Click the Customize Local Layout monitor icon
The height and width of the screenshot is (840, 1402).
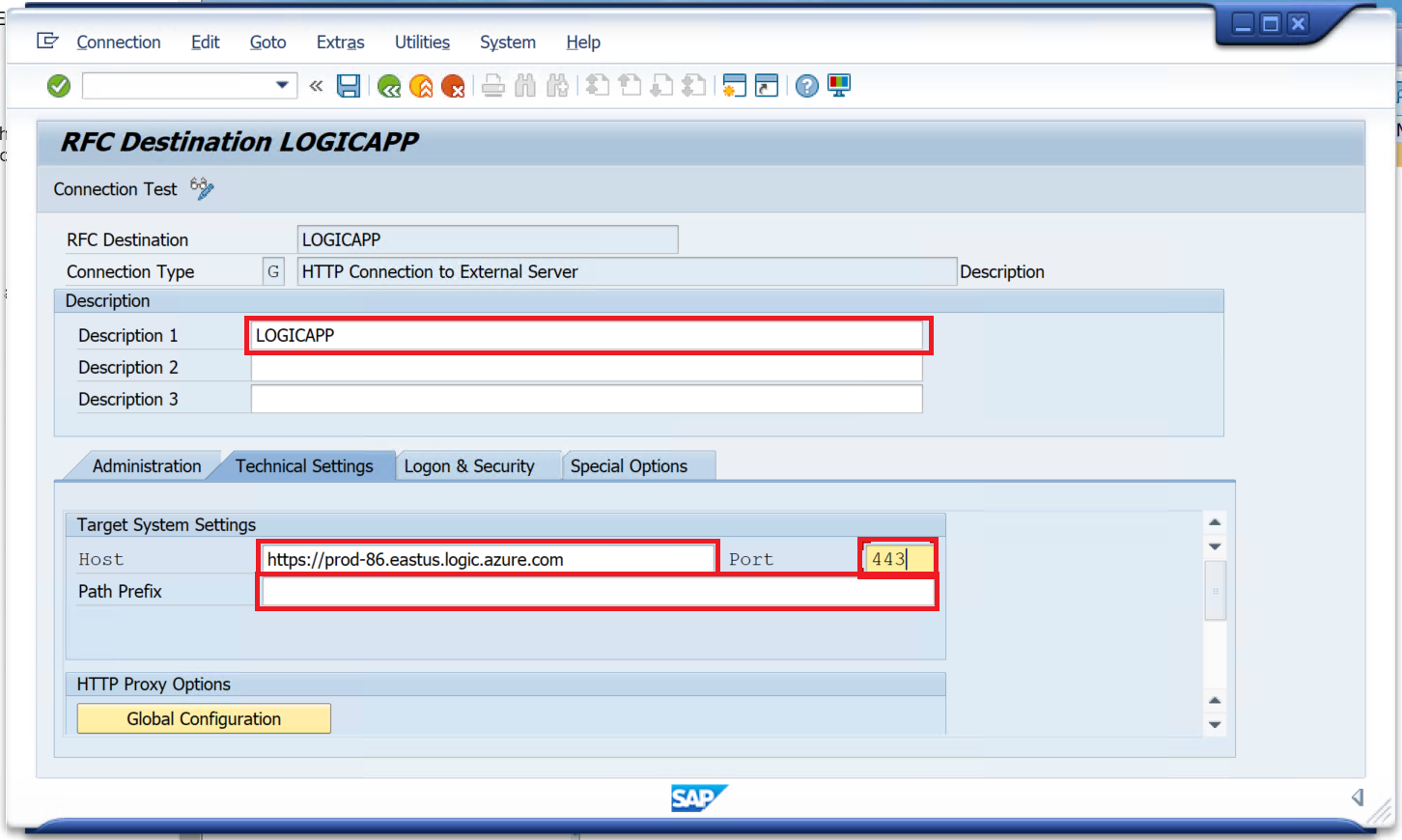pyautogui.click(x=839, y=86)
